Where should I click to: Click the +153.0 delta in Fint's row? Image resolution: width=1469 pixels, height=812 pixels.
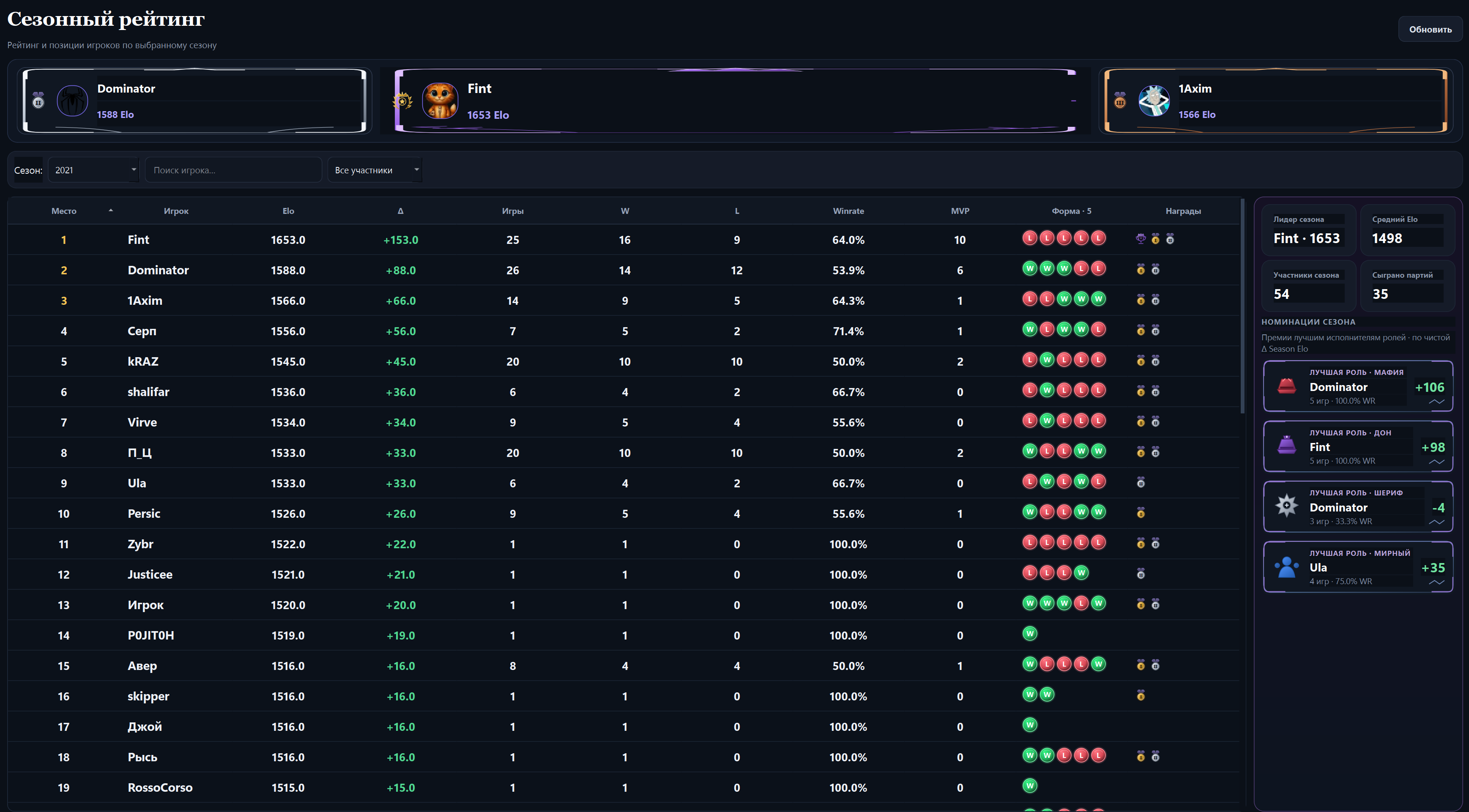400,240
